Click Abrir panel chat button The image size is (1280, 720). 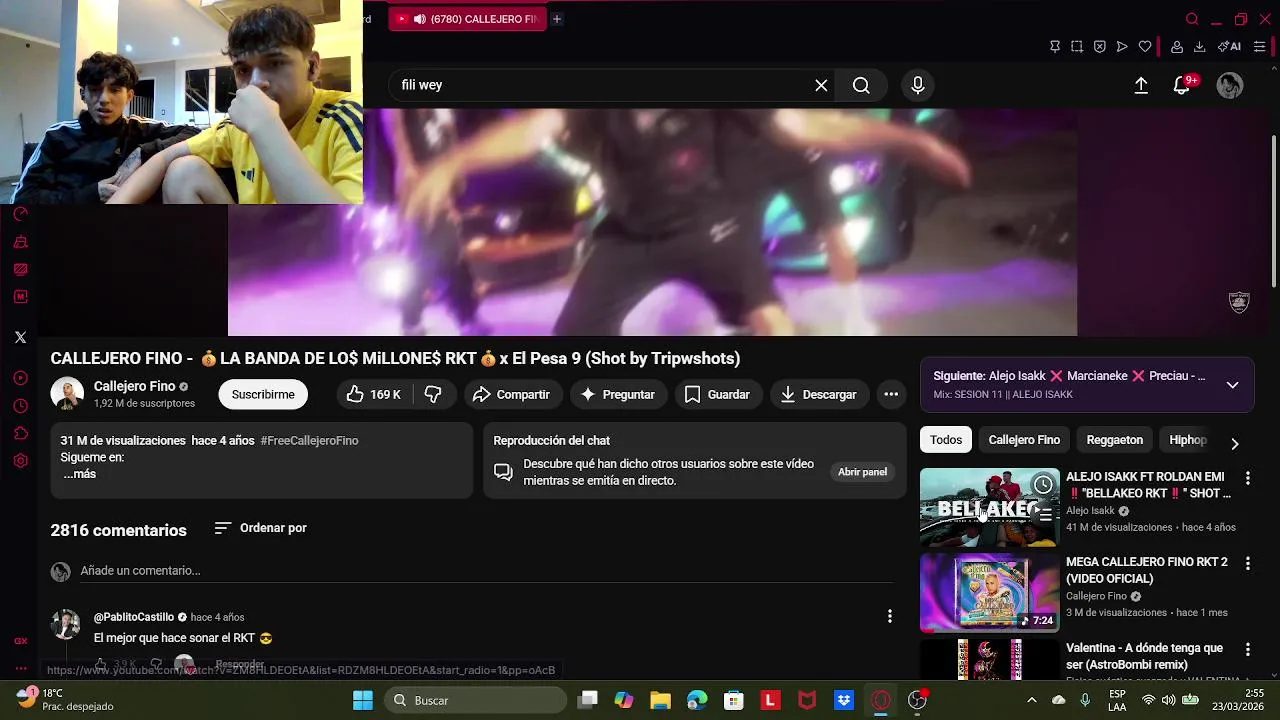862,472
